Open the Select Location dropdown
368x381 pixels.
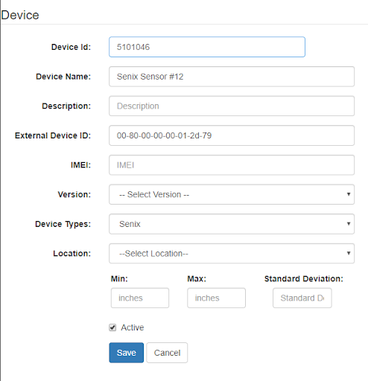click(x=232, y=254)
